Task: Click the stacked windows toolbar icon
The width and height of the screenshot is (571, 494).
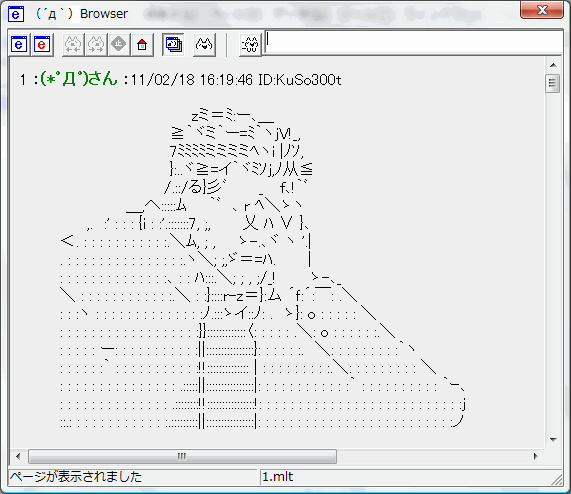Action: point(174,45)
